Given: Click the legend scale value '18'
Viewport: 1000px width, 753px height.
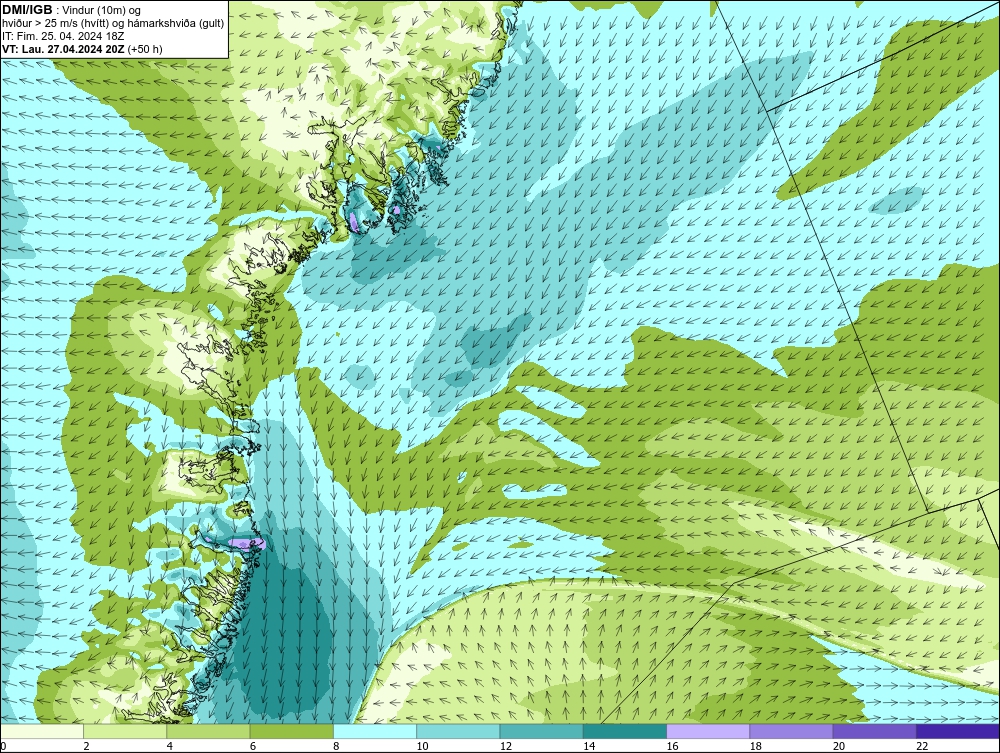Looking at the screenshot, I should point(756,746).
